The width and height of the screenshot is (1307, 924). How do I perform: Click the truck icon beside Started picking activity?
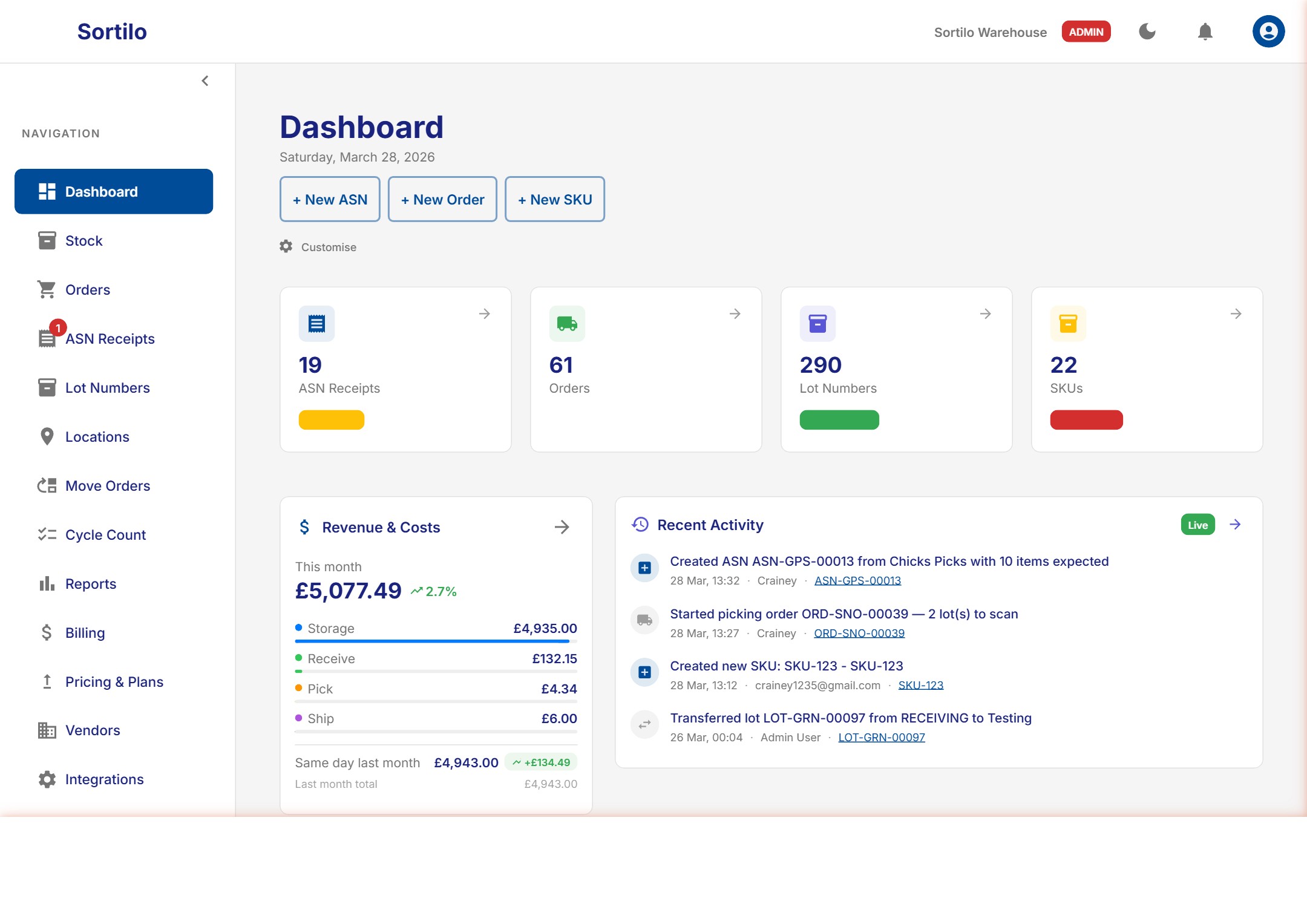pyautogui.click(x=645, y=620)
